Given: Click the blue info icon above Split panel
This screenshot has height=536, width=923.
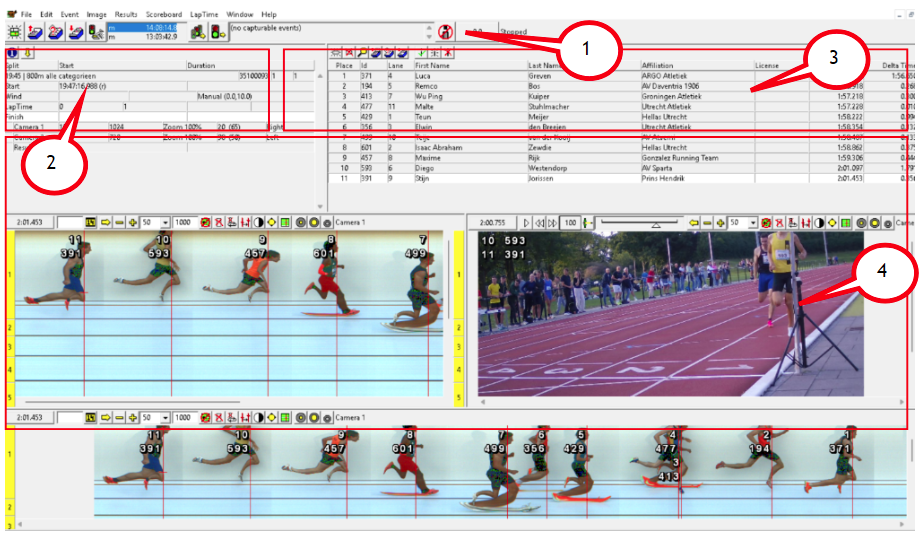Looking at the screenshot, I should click(12, 52).
